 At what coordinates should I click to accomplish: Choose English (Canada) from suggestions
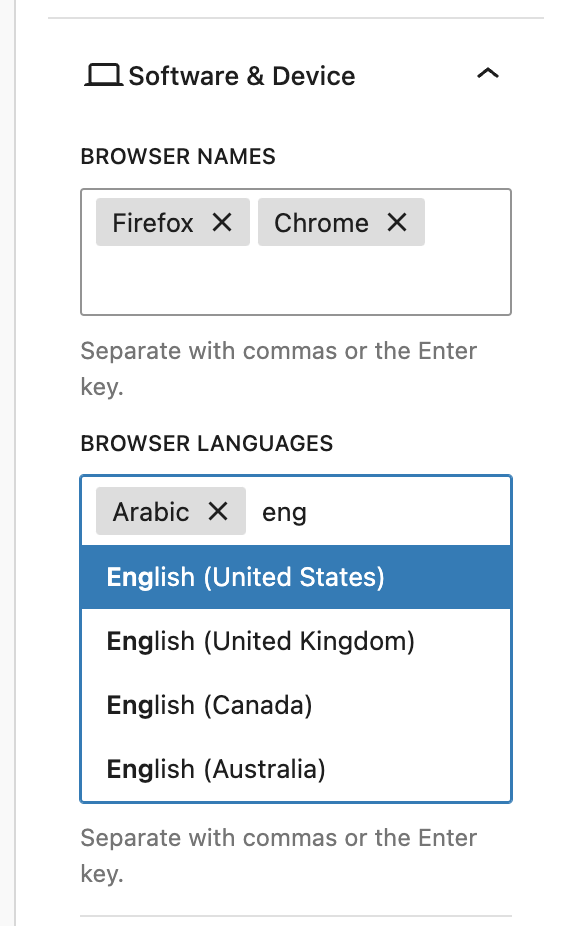click(296, 705)
